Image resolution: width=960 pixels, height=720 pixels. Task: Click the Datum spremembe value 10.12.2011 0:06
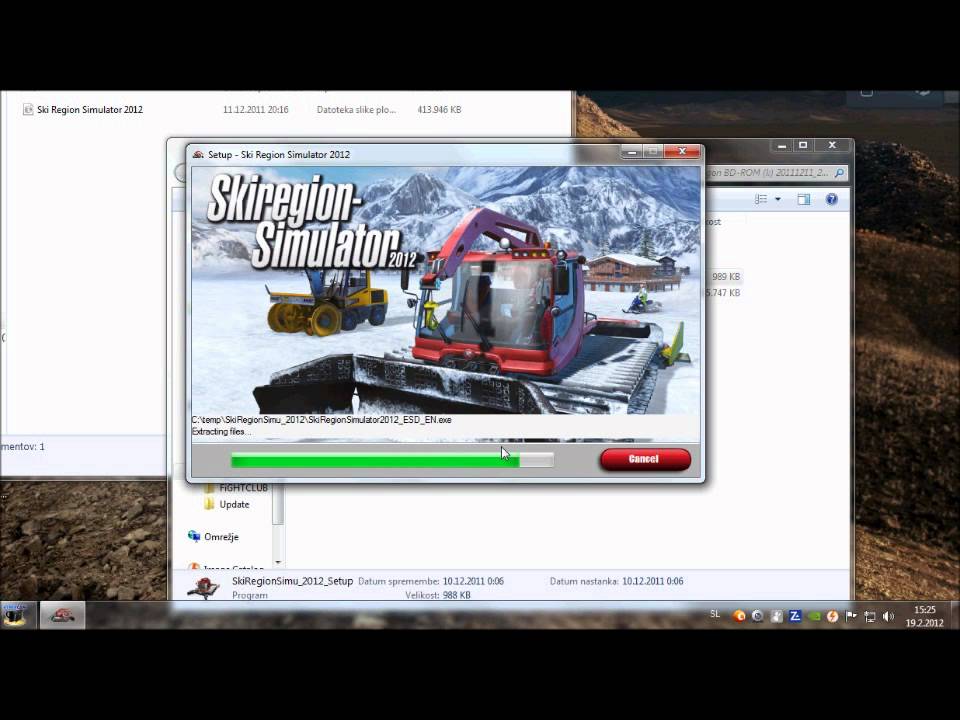click(x=473, y=581)
